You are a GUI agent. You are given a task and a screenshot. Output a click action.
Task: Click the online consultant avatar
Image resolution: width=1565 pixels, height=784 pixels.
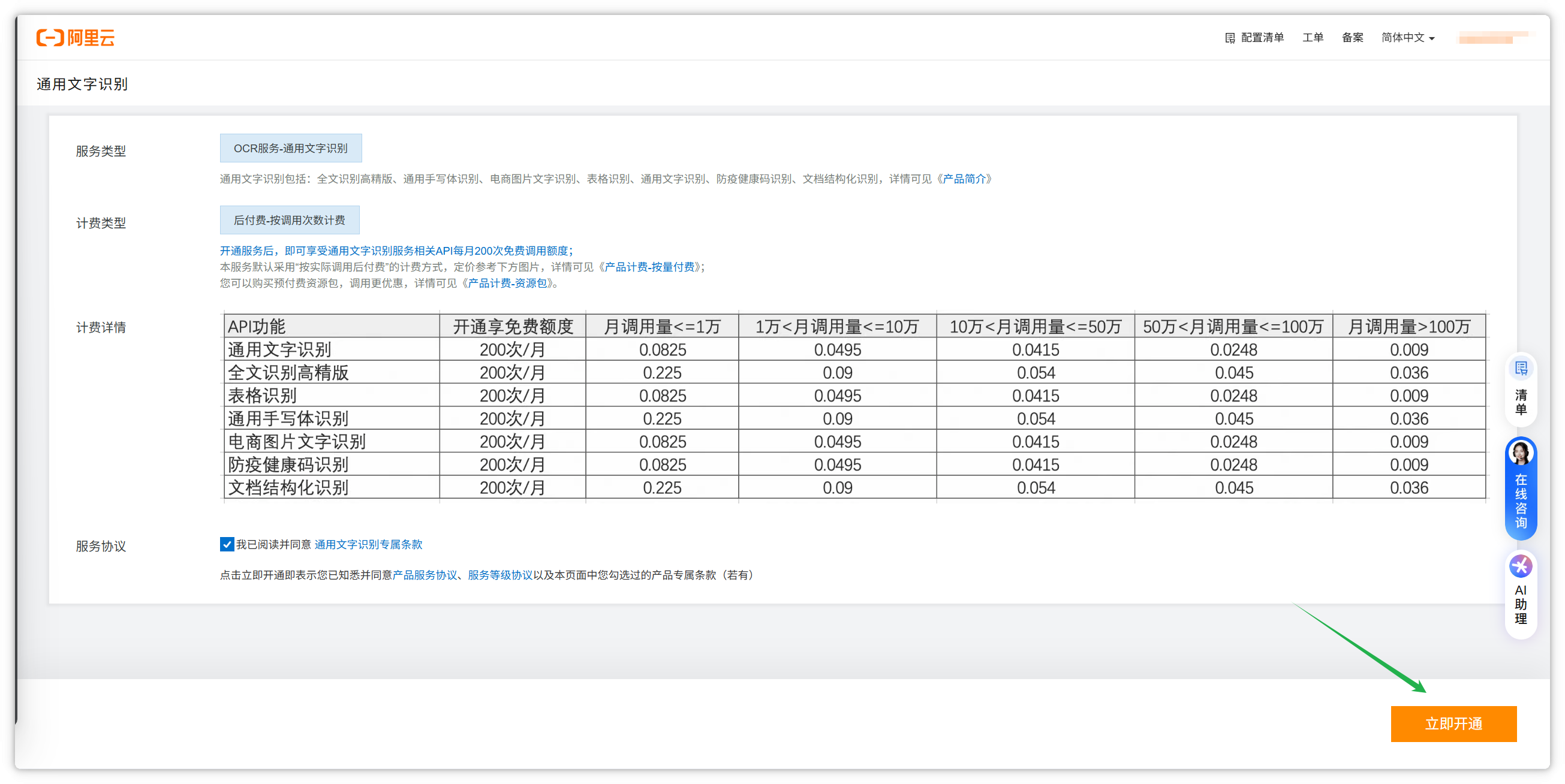coord(1521,453)
